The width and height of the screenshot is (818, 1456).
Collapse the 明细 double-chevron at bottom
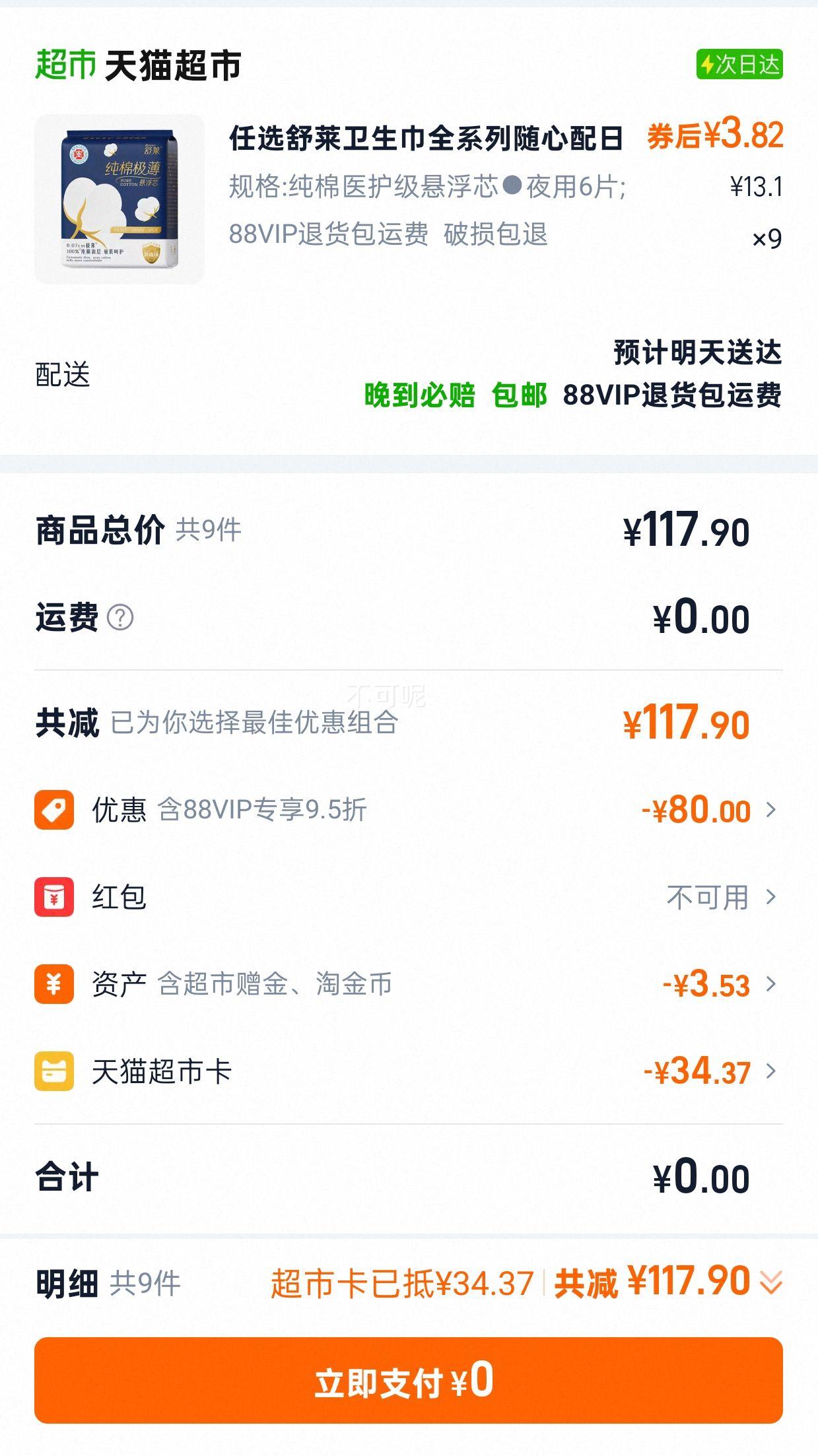771,1283
